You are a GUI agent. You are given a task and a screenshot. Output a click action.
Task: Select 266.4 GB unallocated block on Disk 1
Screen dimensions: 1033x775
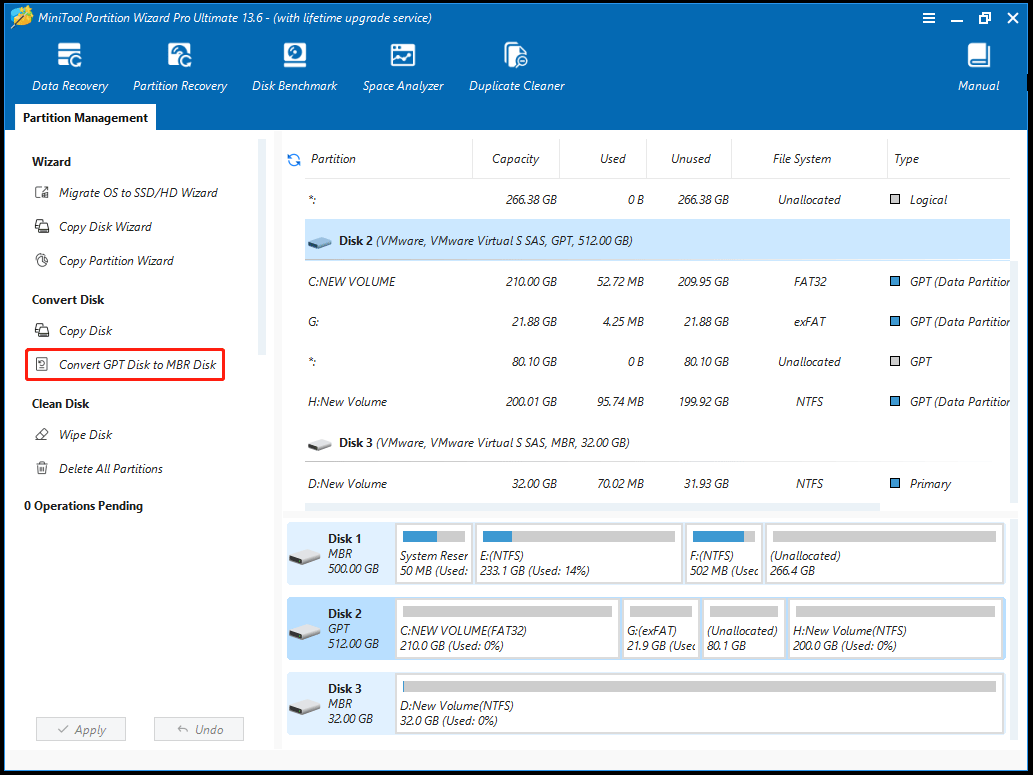884,554
